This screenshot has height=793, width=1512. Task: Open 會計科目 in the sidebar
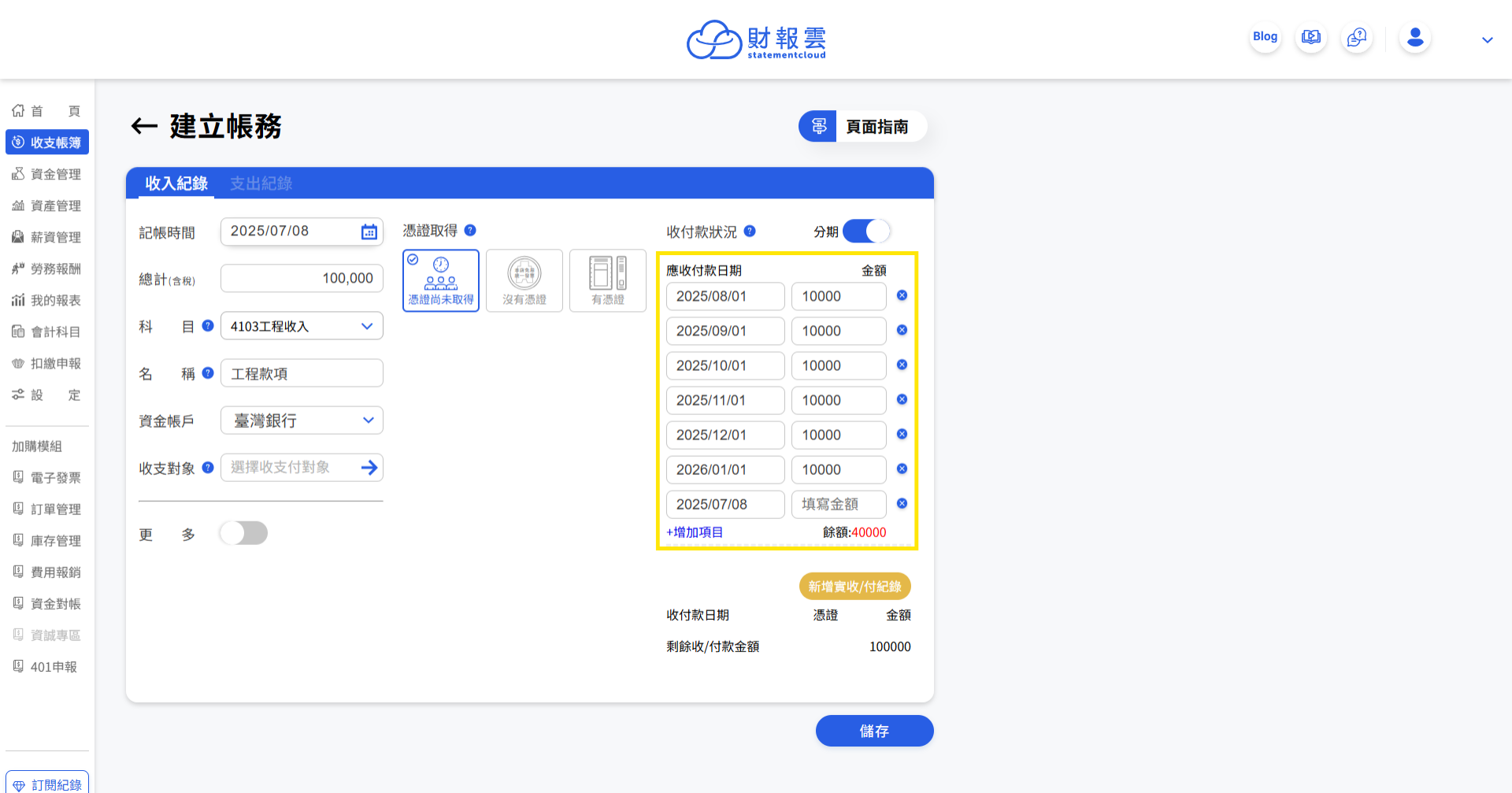46,332
